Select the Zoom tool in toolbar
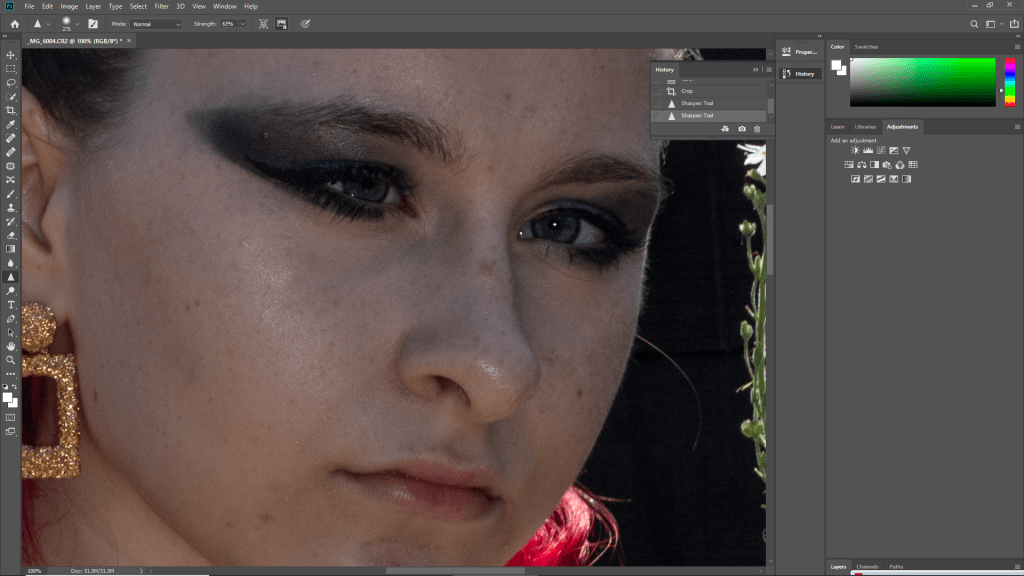The height and width of the screenshot is (576, 1024). 11,359
